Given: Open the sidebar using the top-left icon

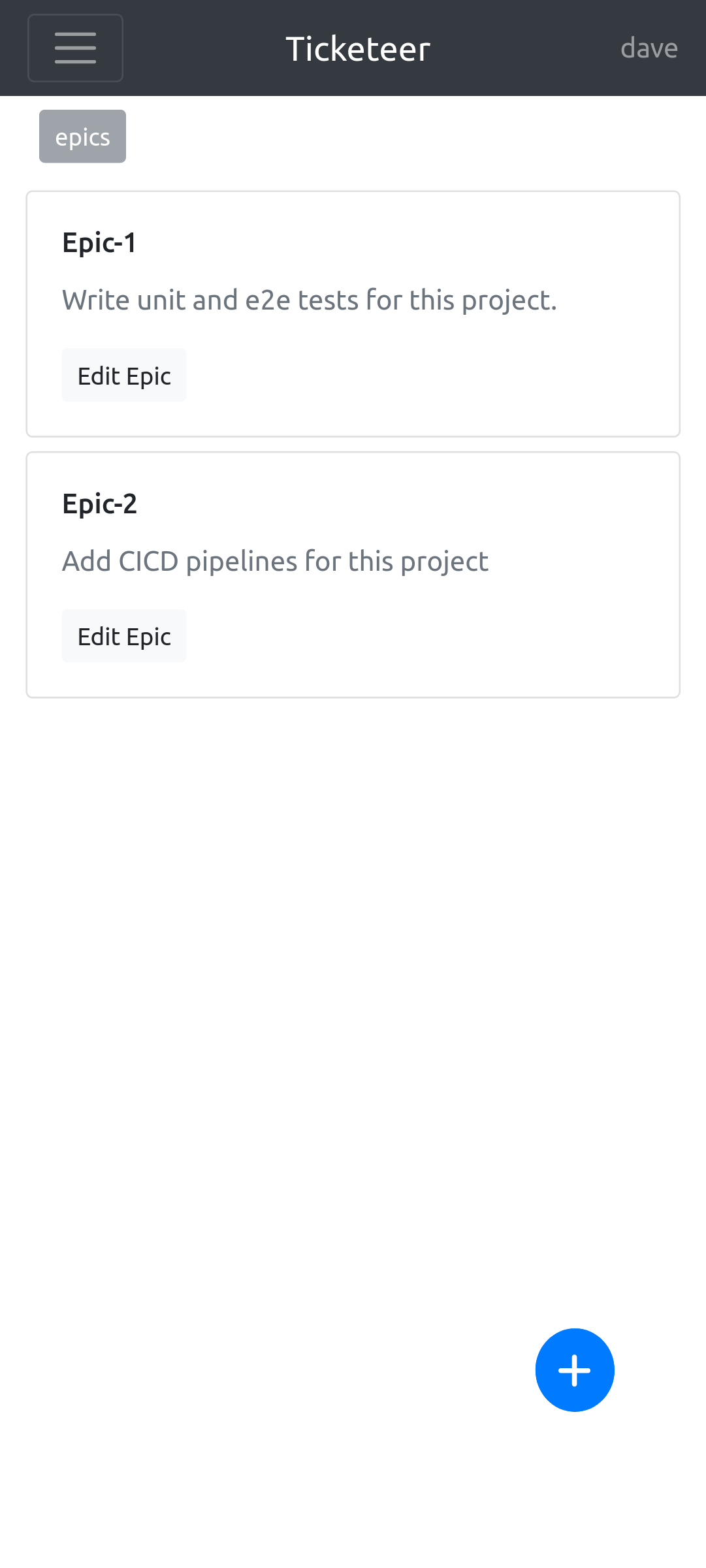Looking at the screenshot, I should point(75,48).
